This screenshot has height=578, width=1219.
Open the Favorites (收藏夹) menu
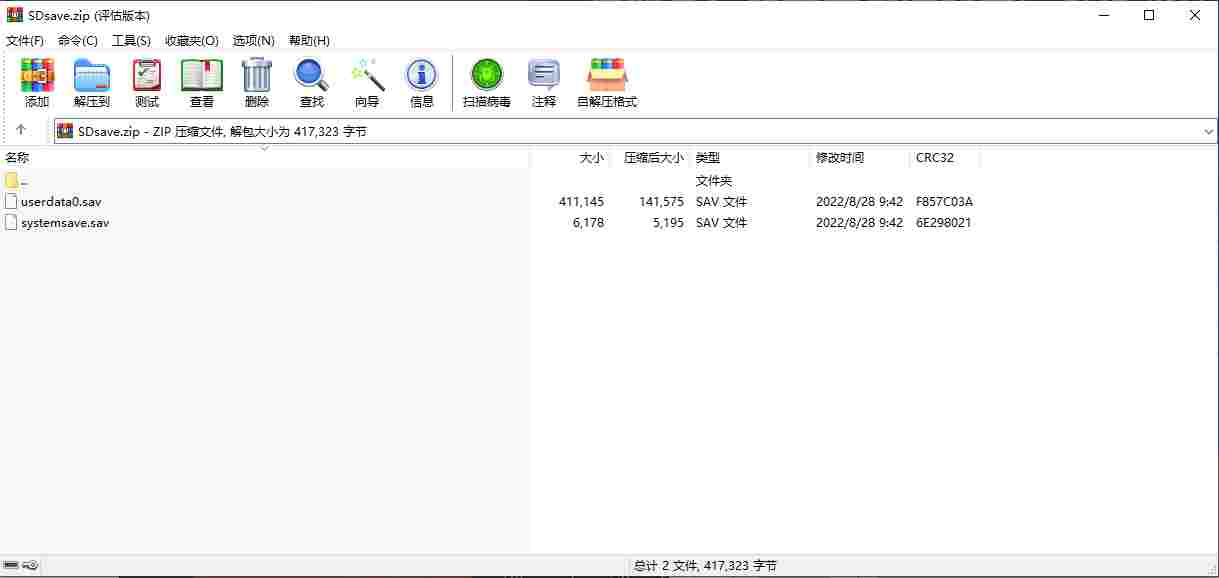(192, 41)
